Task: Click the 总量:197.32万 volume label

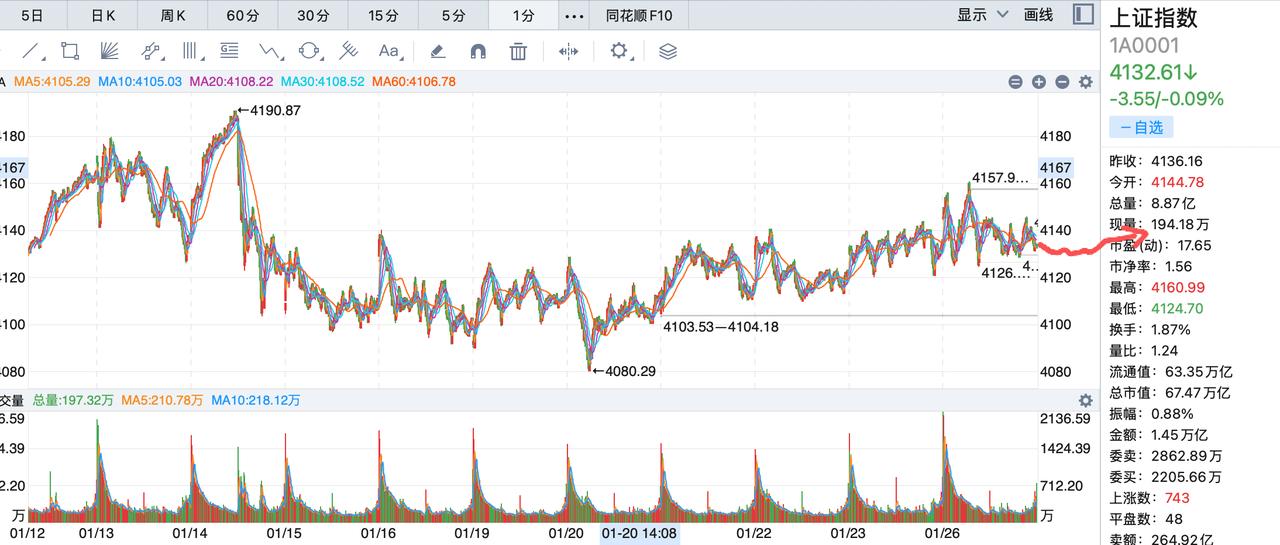Action: tap(74, 400)
